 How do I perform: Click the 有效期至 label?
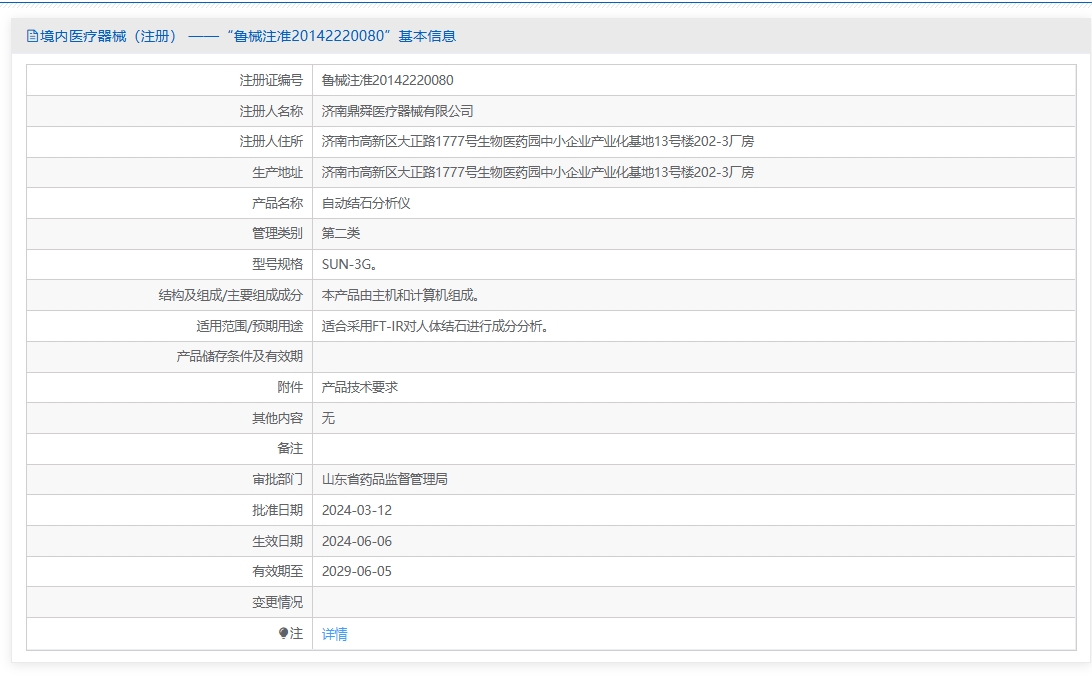(x=277, y=571)
